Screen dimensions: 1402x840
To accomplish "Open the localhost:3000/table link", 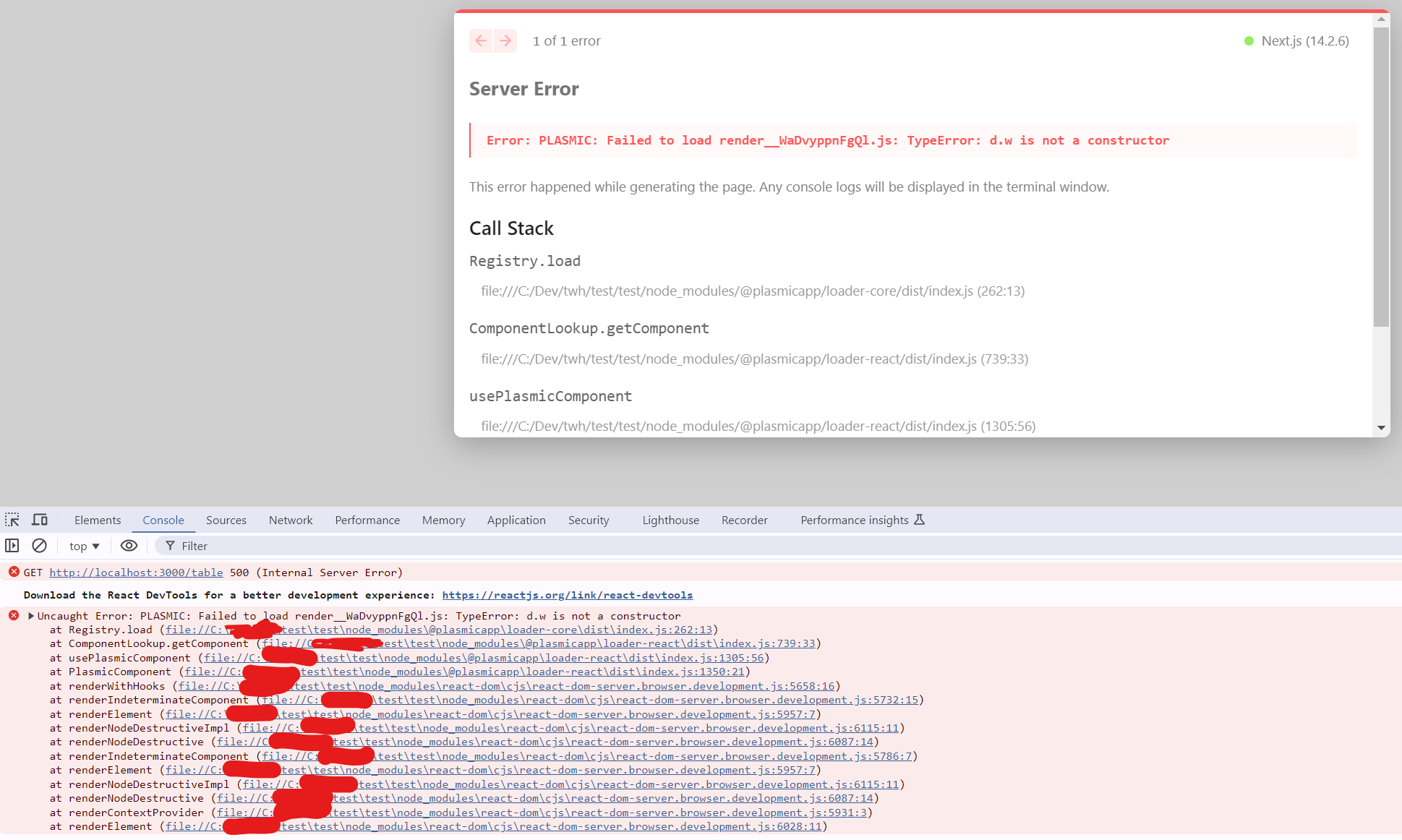I will pyautogui.click(x=136, y=573).
